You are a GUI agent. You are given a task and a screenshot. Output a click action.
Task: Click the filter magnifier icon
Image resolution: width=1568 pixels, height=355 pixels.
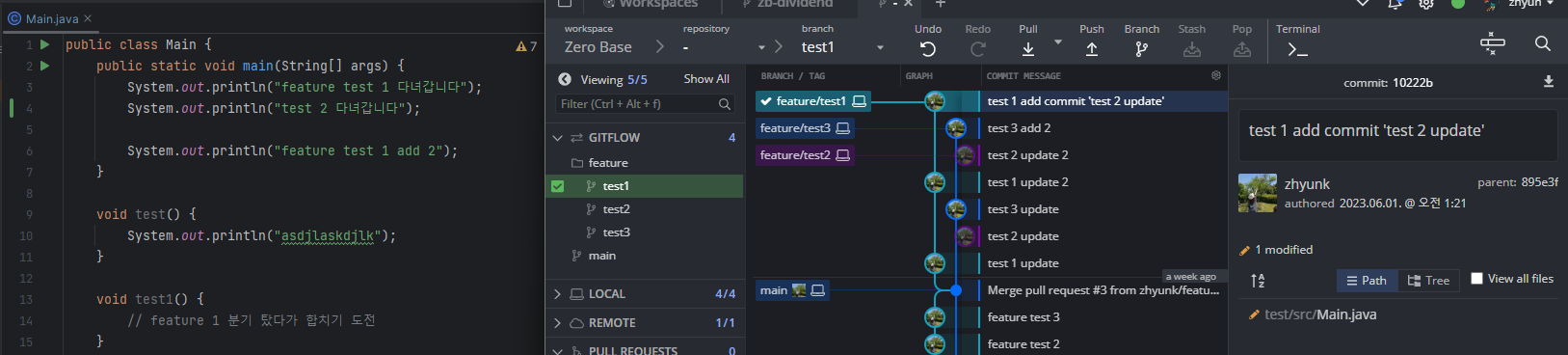pos(725,104)
